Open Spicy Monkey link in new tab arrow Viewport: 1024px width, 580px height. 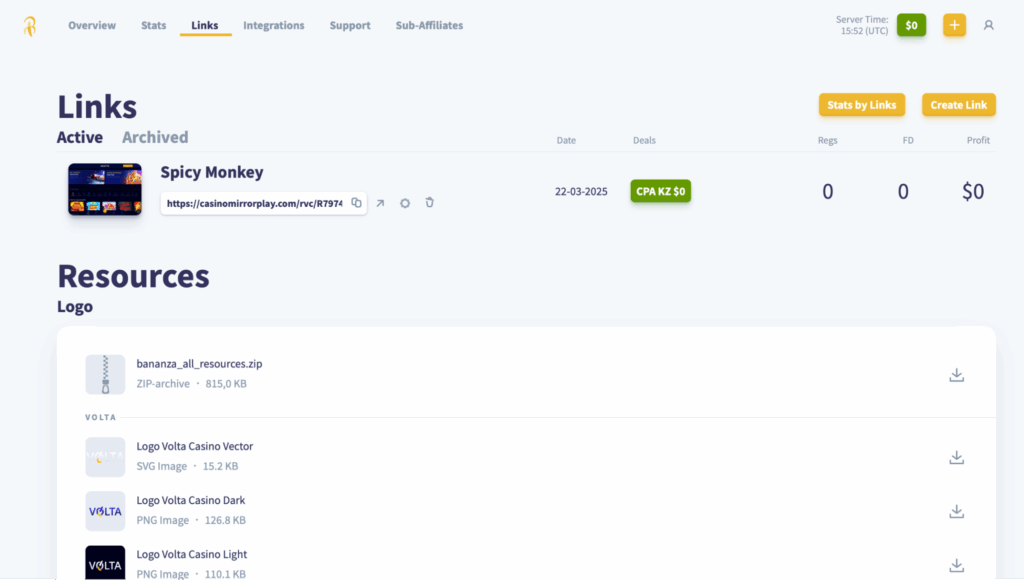tap(380, 203)
